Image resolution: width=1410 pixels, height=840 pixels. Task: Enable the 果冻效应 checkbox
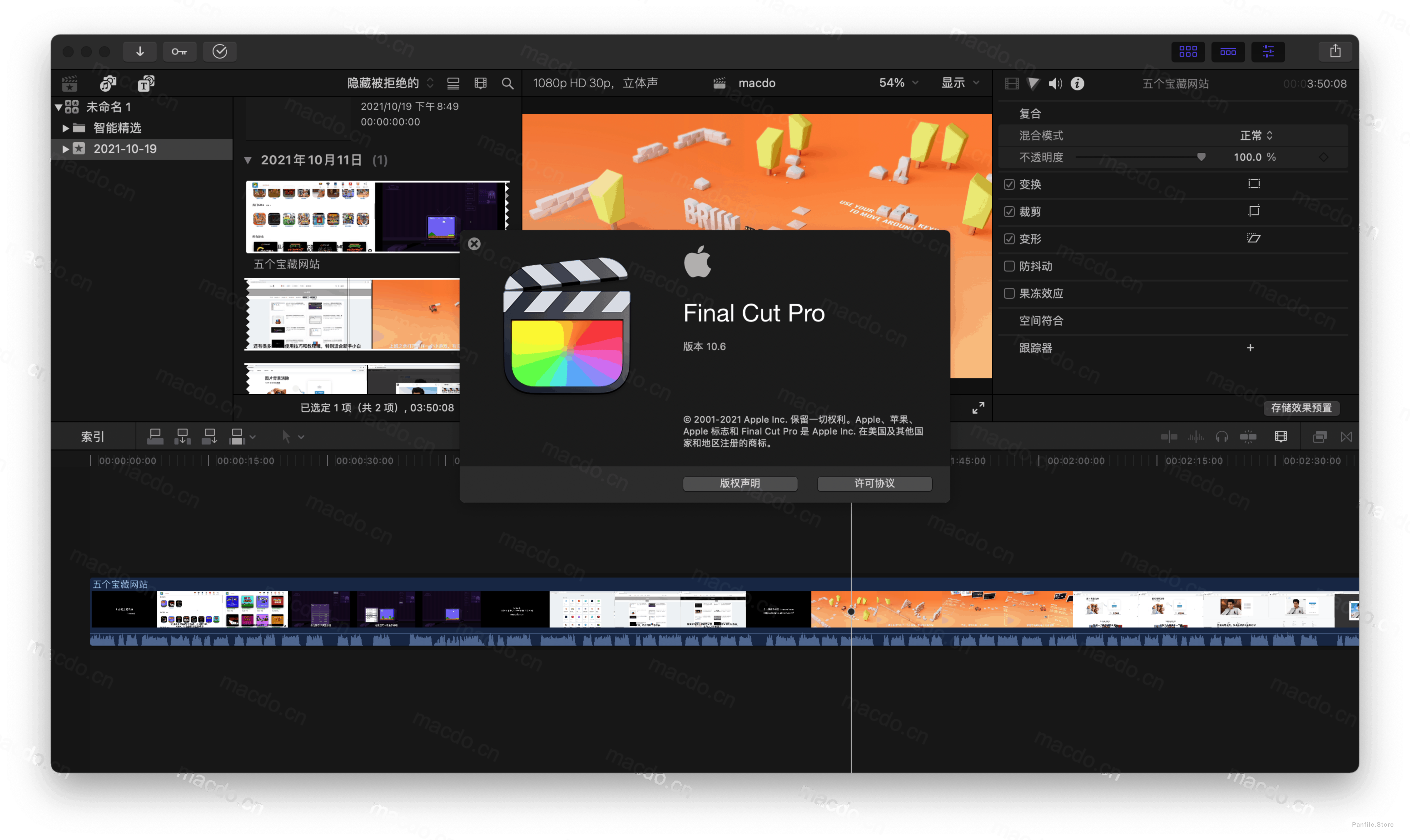pyautogui.click(x=1009, y=293)
